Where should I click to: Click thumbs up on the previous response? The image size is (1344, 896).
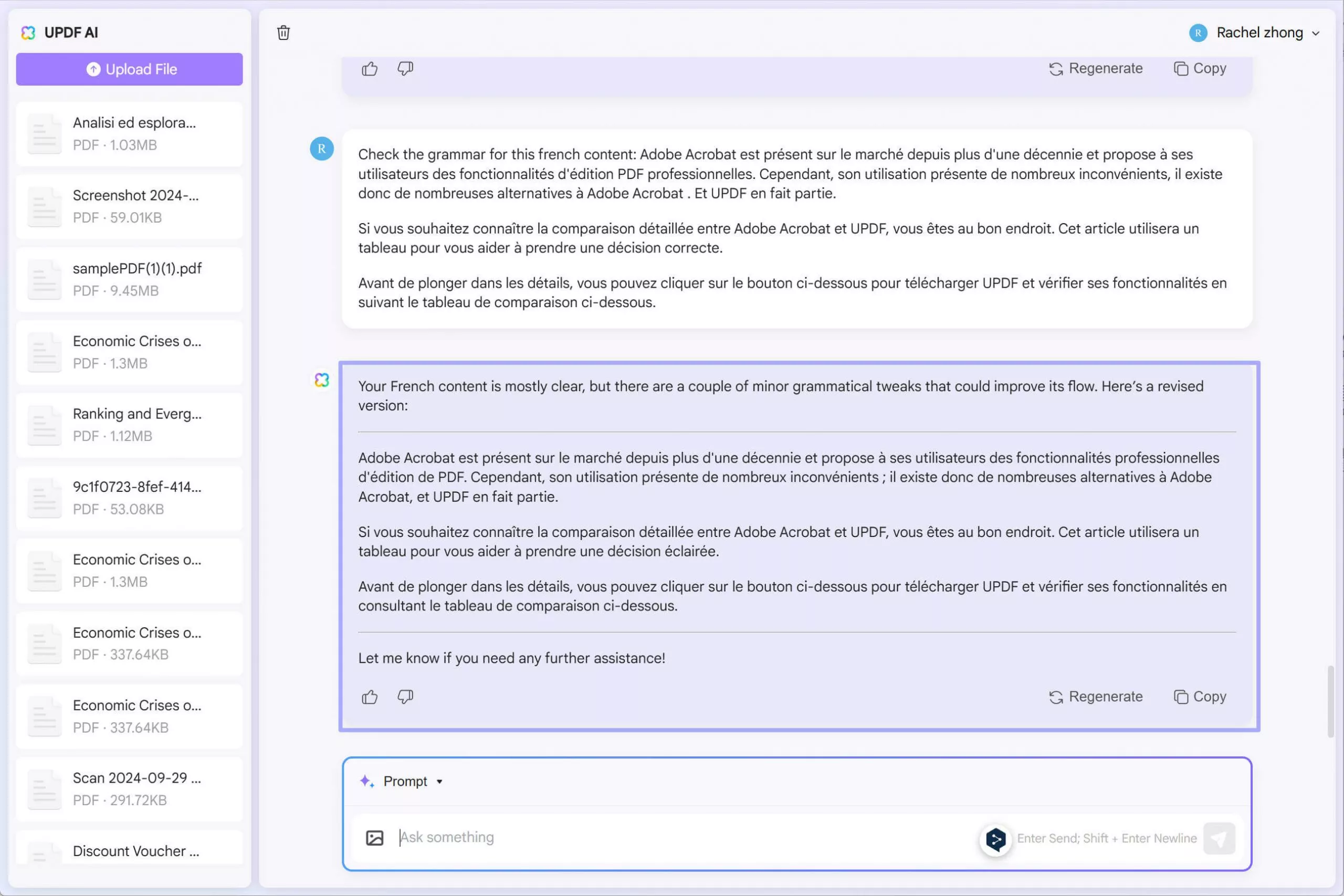point(370,69)
